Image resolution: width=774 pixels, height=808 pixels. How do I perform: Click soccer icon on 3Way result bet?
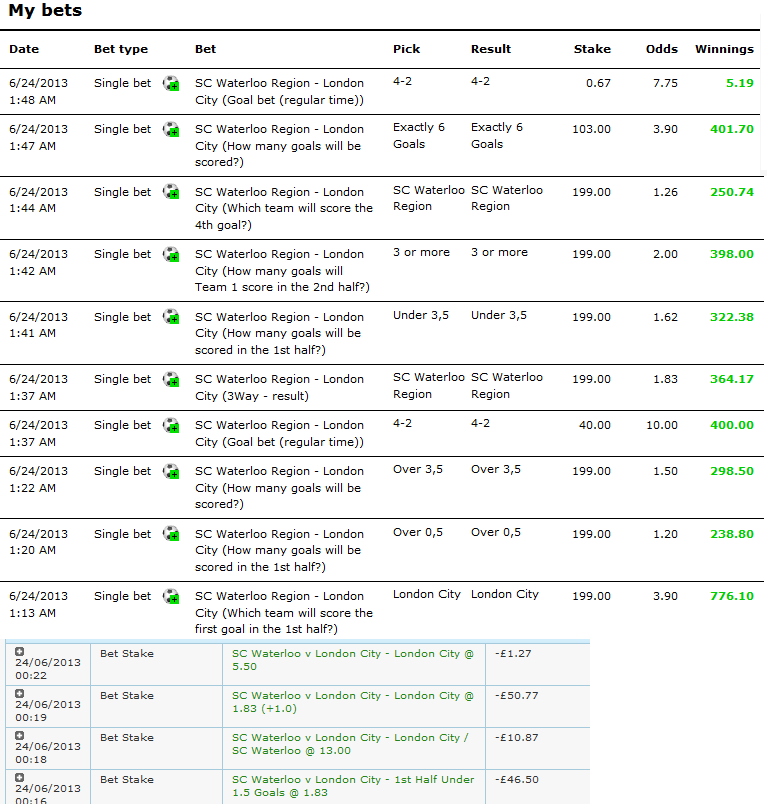172,380
